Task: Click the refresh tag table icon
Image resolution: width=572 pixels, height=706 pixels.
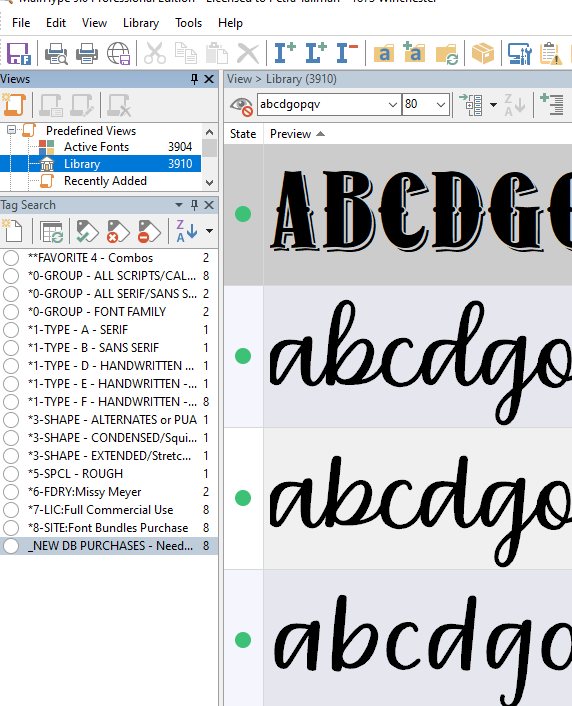Action: pyautogui.click(x=51, y=231)
